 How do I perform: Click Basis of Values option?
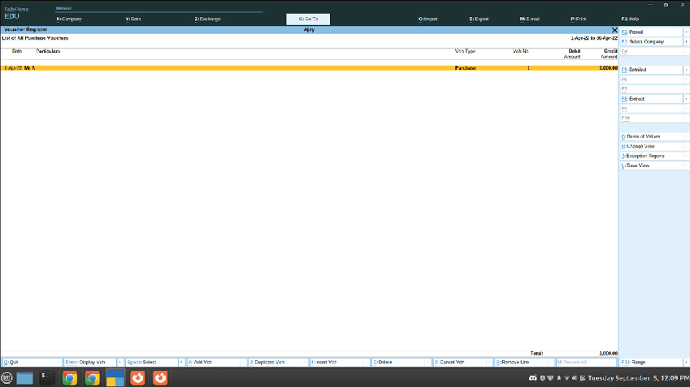pos(651,137)
